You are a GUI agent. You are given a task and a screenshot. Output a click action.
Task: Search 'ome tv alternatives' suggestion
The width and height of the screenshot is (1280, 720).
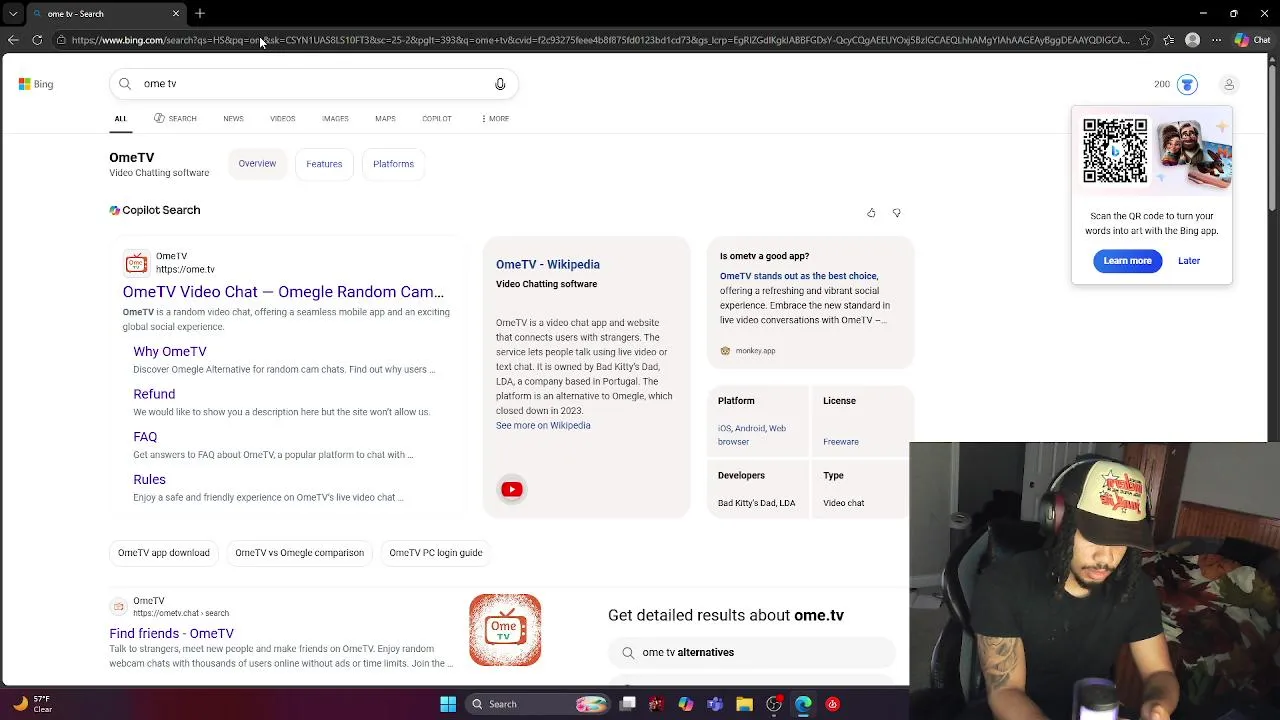pos(750,653)
